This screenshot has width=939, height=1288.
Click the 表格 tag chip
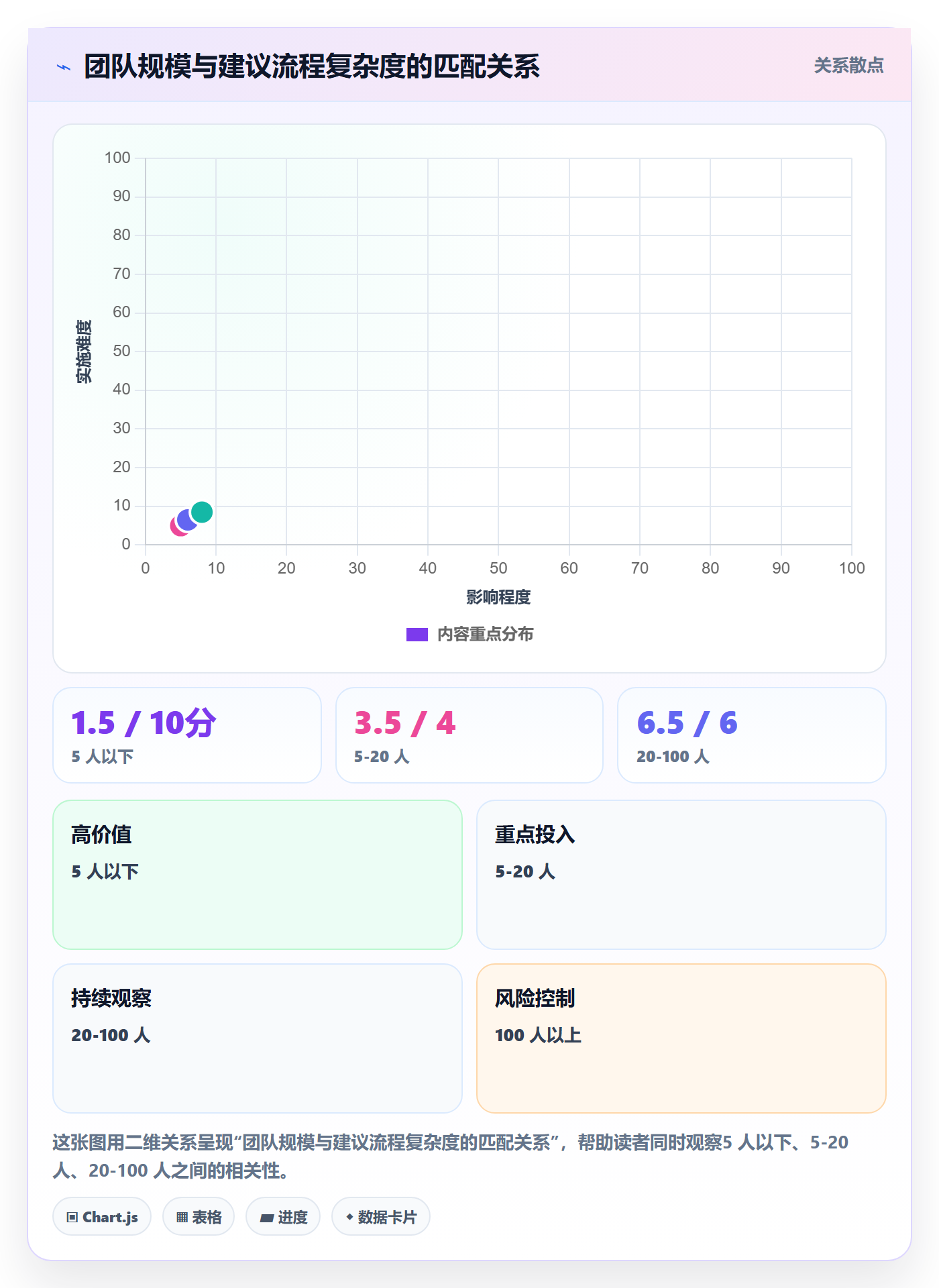pyautogui.click(x=199, y=1217)
